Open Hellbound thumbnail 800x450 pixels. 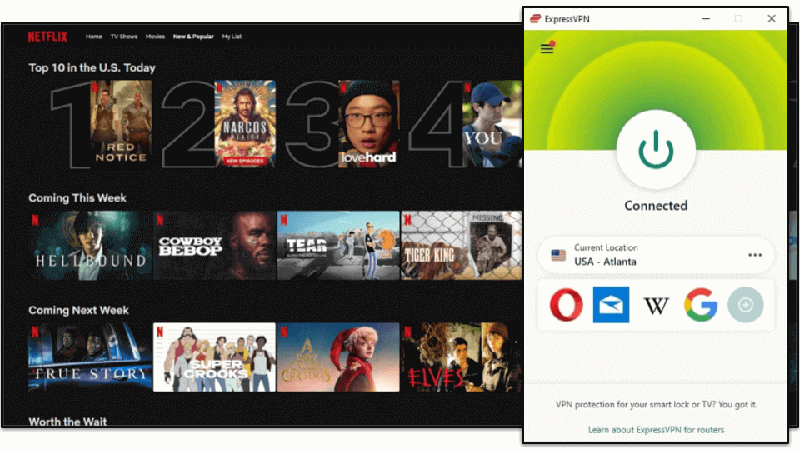pos(90,246)
